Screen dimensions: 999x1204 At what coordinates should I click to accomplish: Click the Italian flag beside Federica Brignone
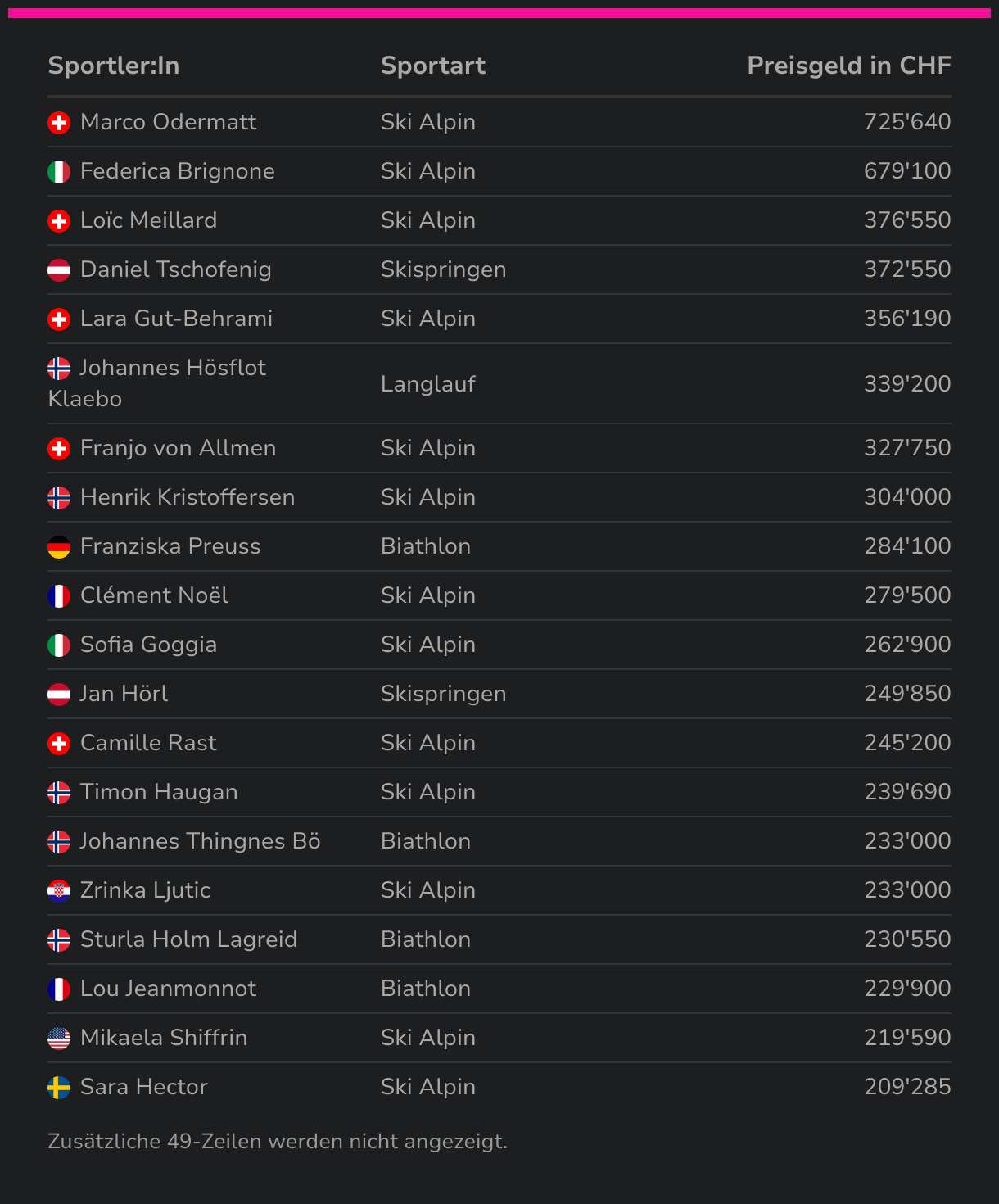pos(59,172)
